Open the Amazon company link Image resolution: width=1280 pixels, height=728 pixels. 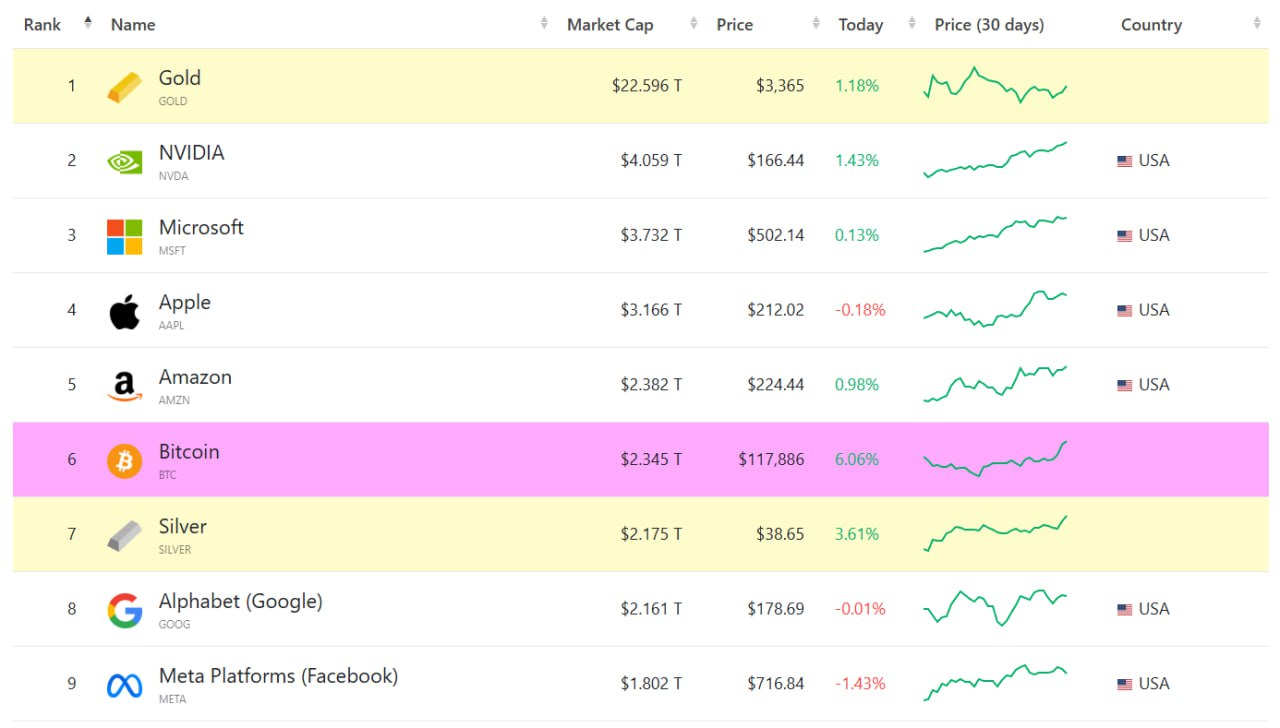coord(195,377)
